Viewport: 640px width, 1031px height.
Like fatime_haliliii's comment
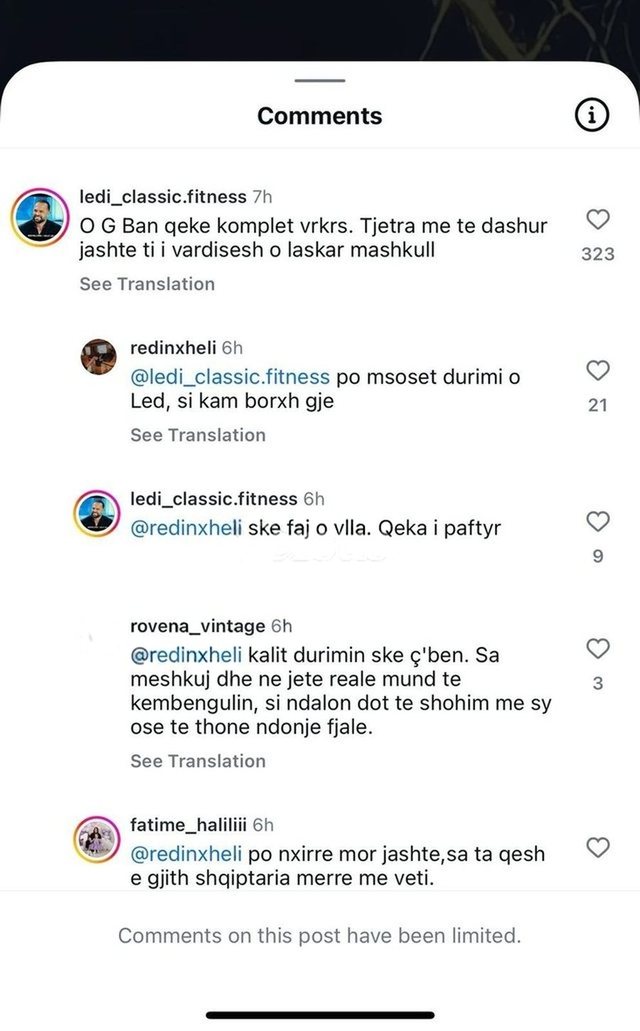tap(597, 849)
